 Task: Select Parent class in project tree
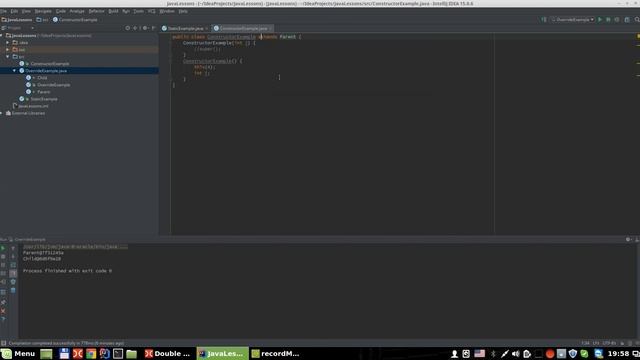[x=44, y=92]
